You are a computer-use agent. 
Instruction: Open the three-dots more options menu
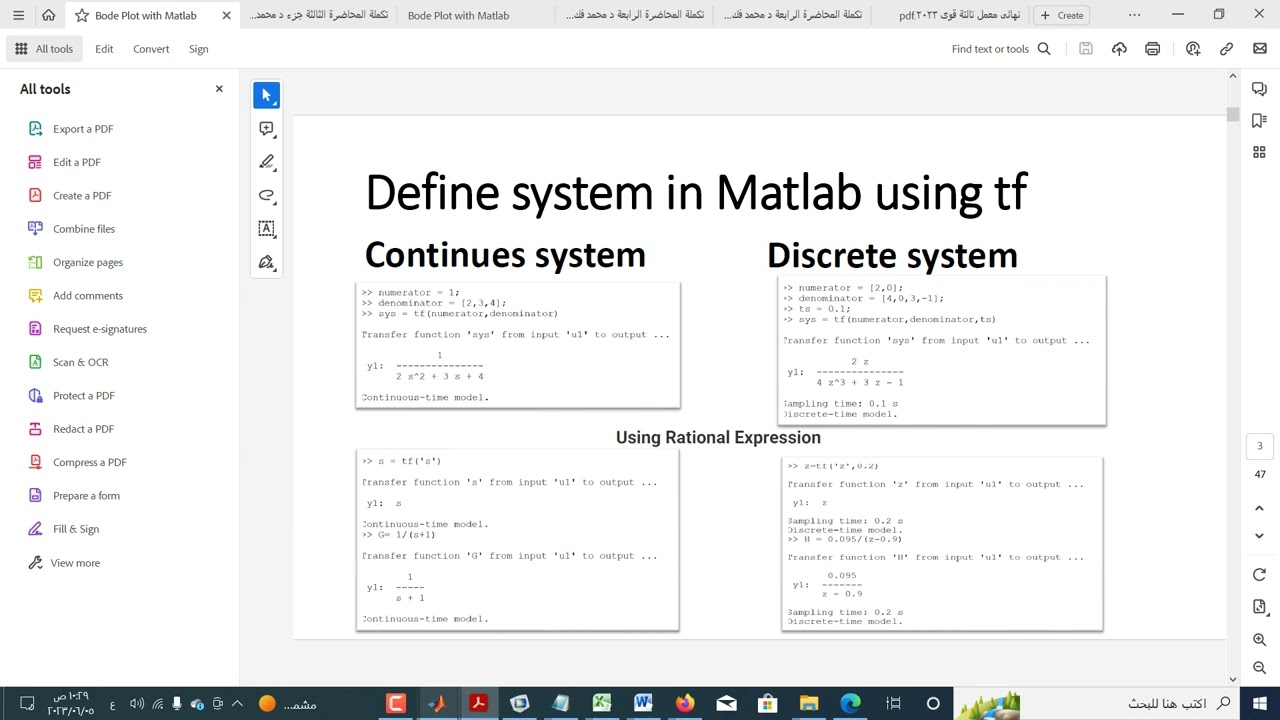point(1134,15)
